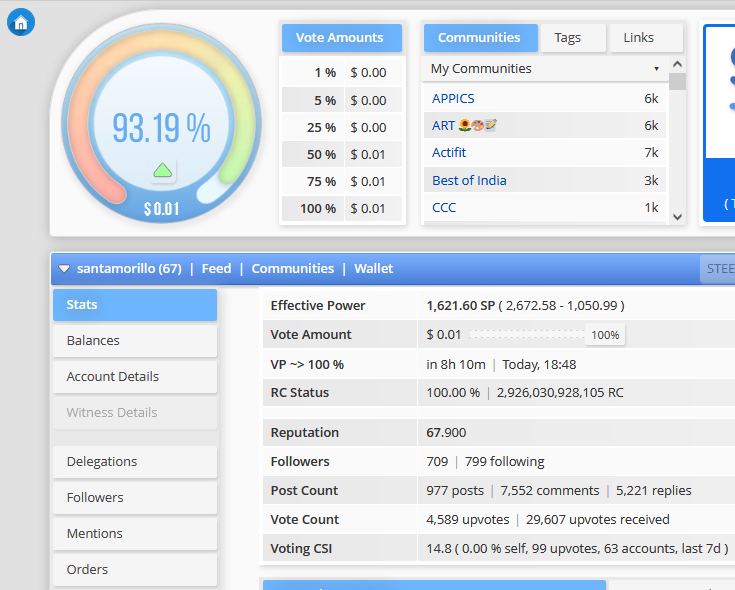The height and width of the screenshot is (590, 735).
Task: Click the Voting CSI 14.8 value
Action: click(439, 549)
